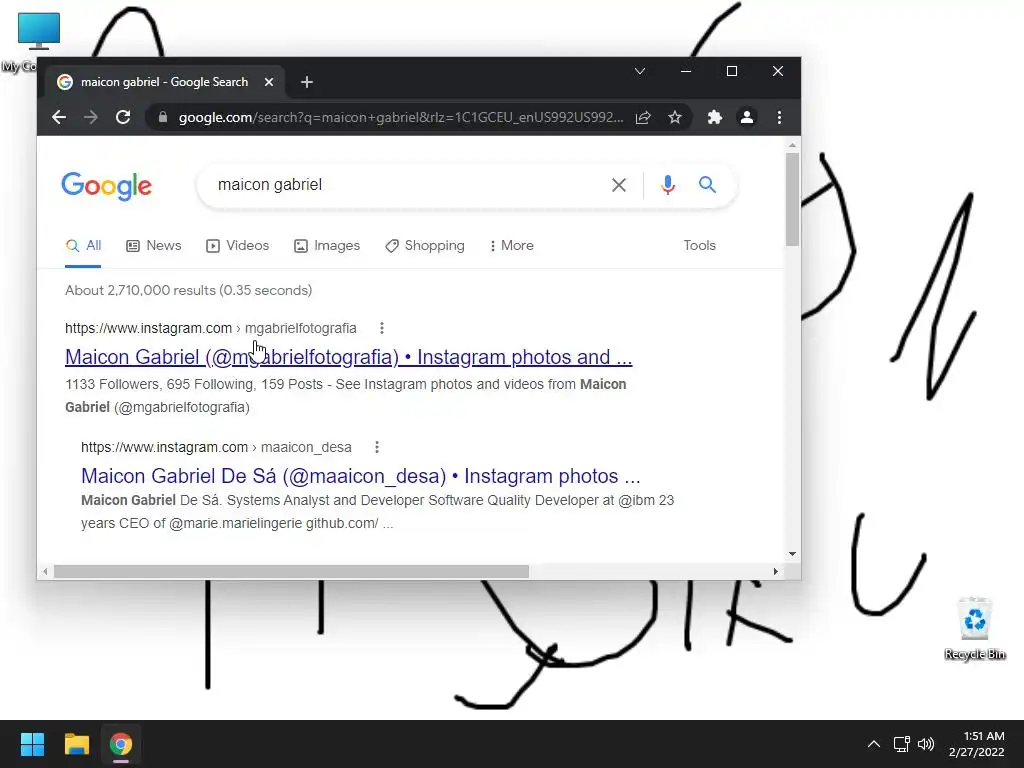1024x768 pixels.
Task: Select the Recycle Bin desktop icon
Action: point(975,628)
